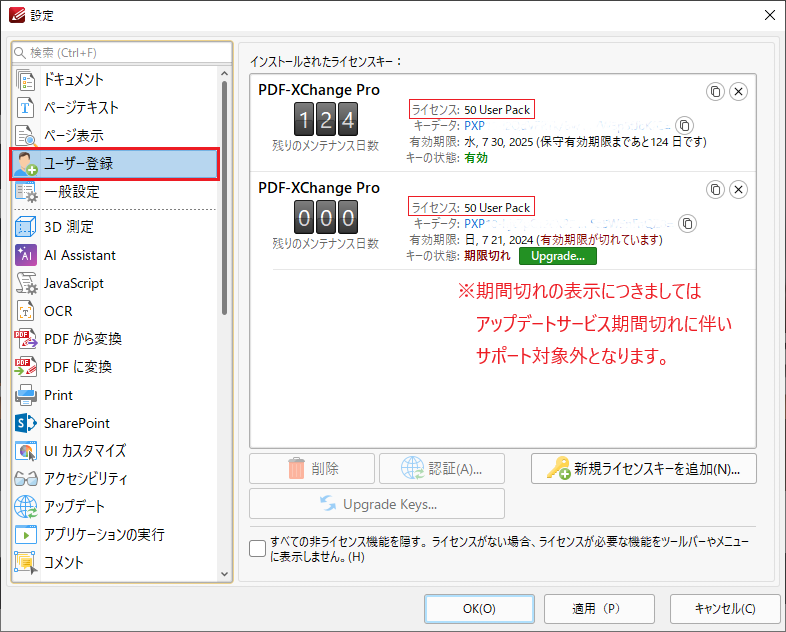Open AI Assistant settings label
Screen dimensions: 786x632
[x=80, y=255]
